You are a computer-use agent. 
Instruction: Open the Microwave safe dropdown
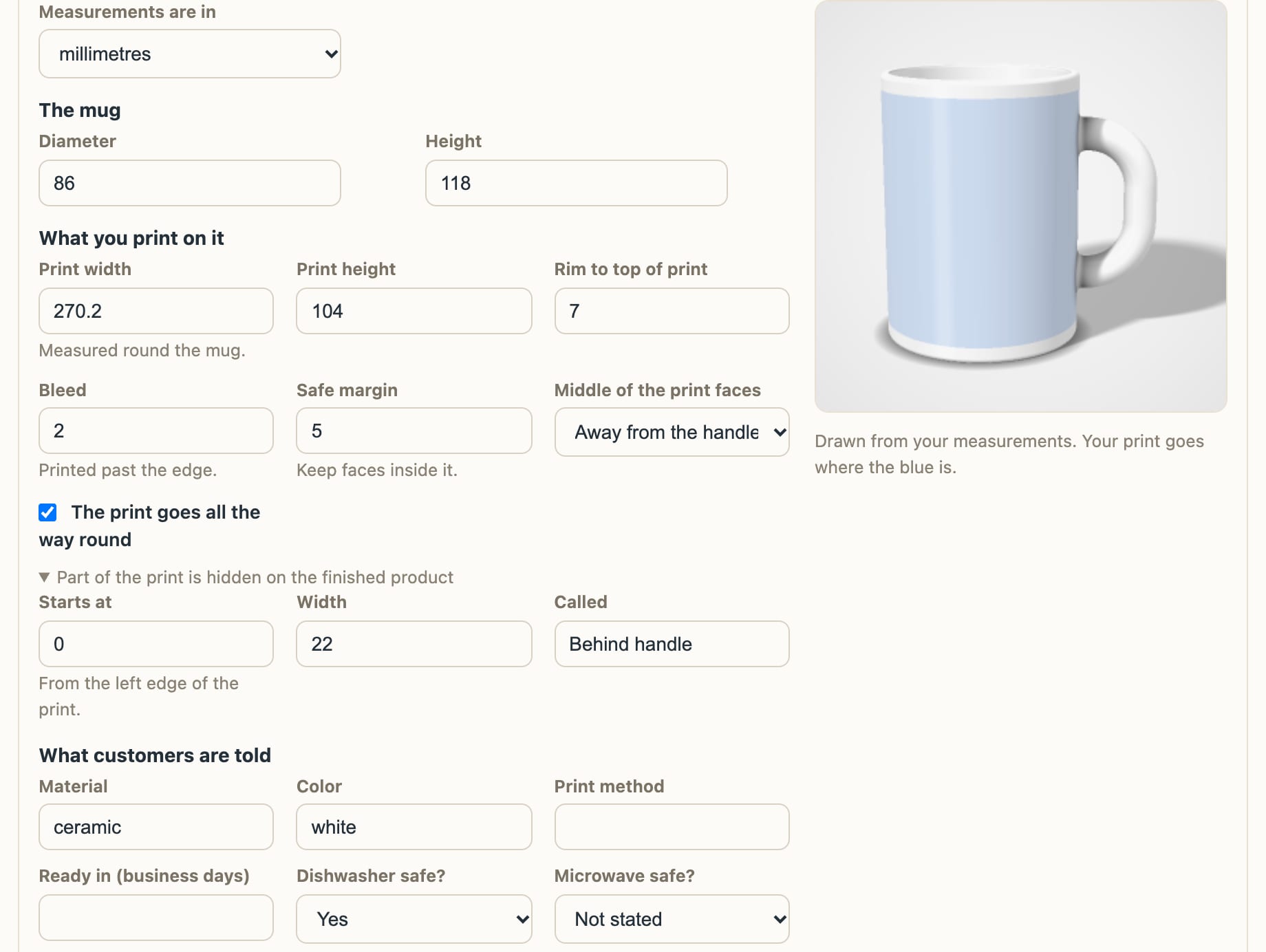click(x=672, y=919)
